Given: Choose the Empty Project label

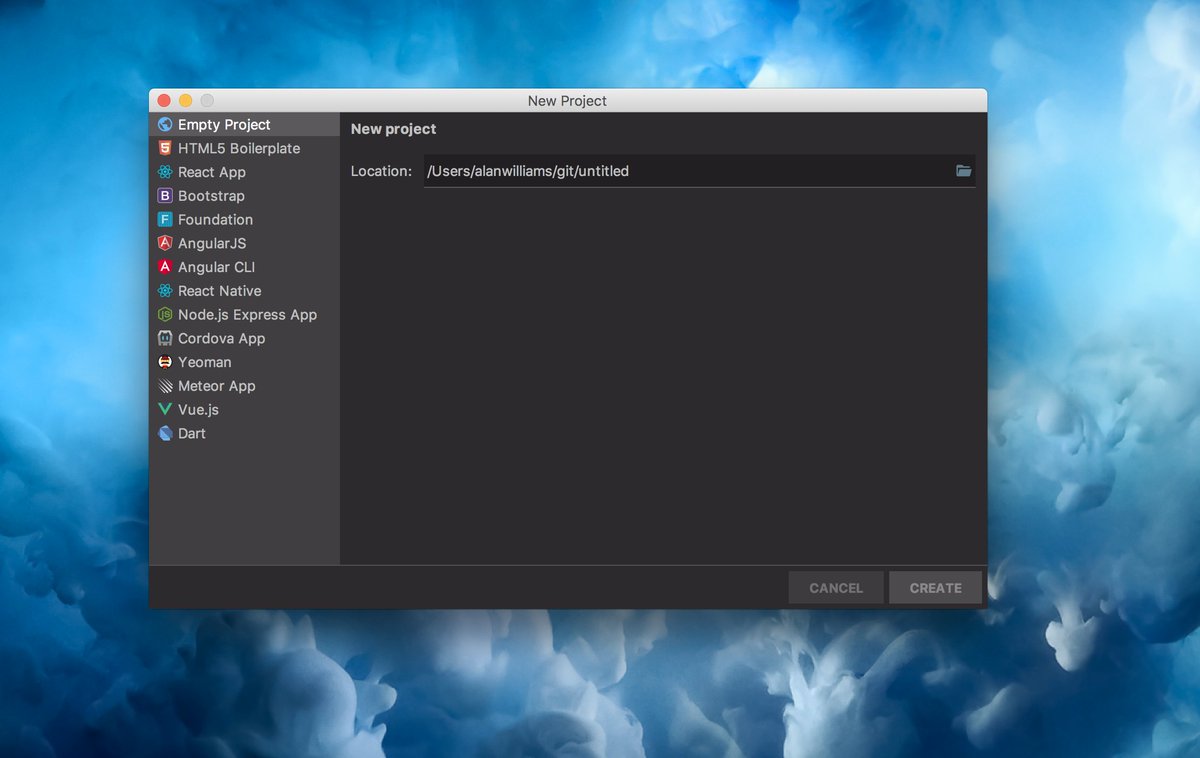Looking at the screenshot, I should [224, 125].
